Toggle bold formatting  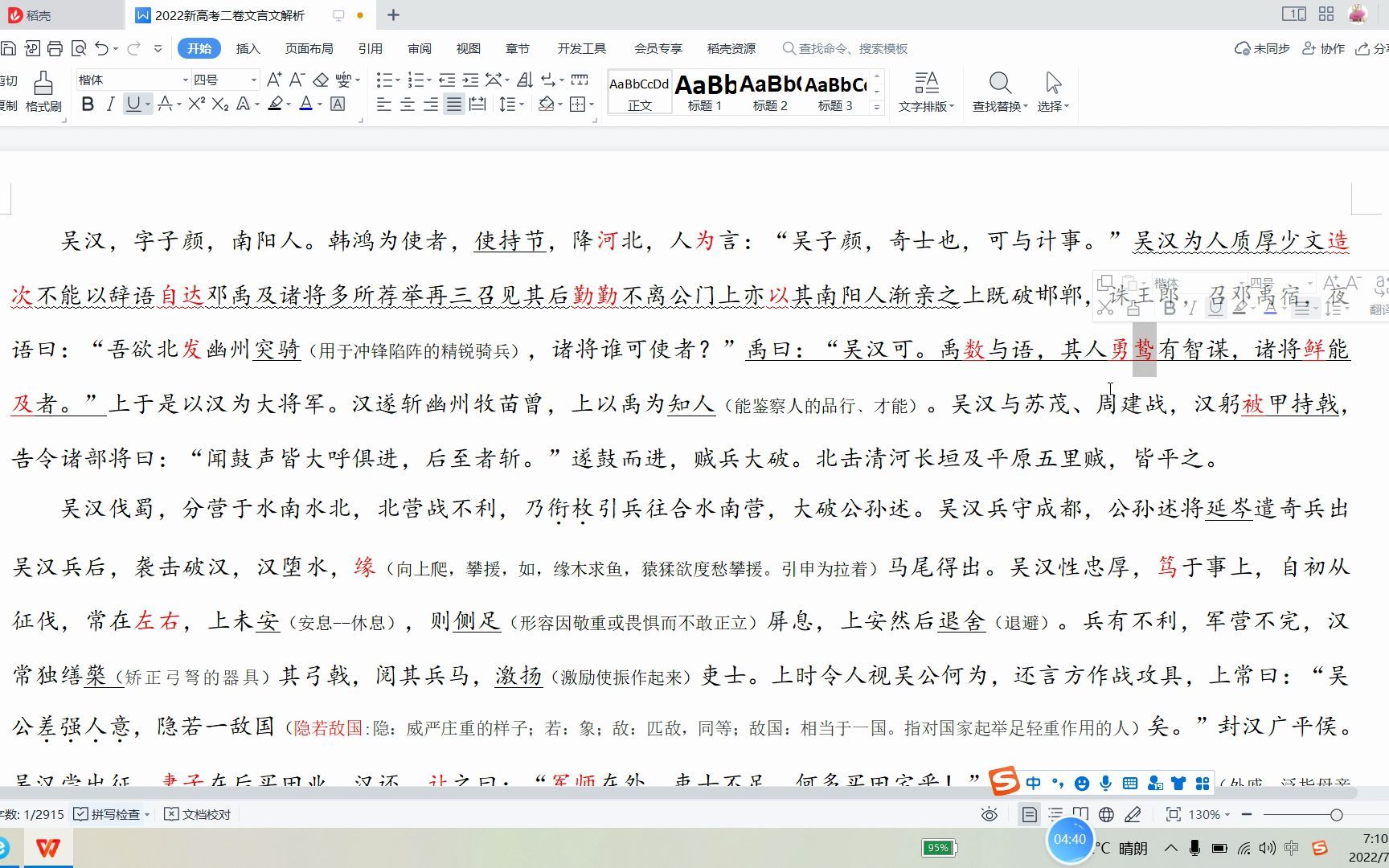(88, 104)
